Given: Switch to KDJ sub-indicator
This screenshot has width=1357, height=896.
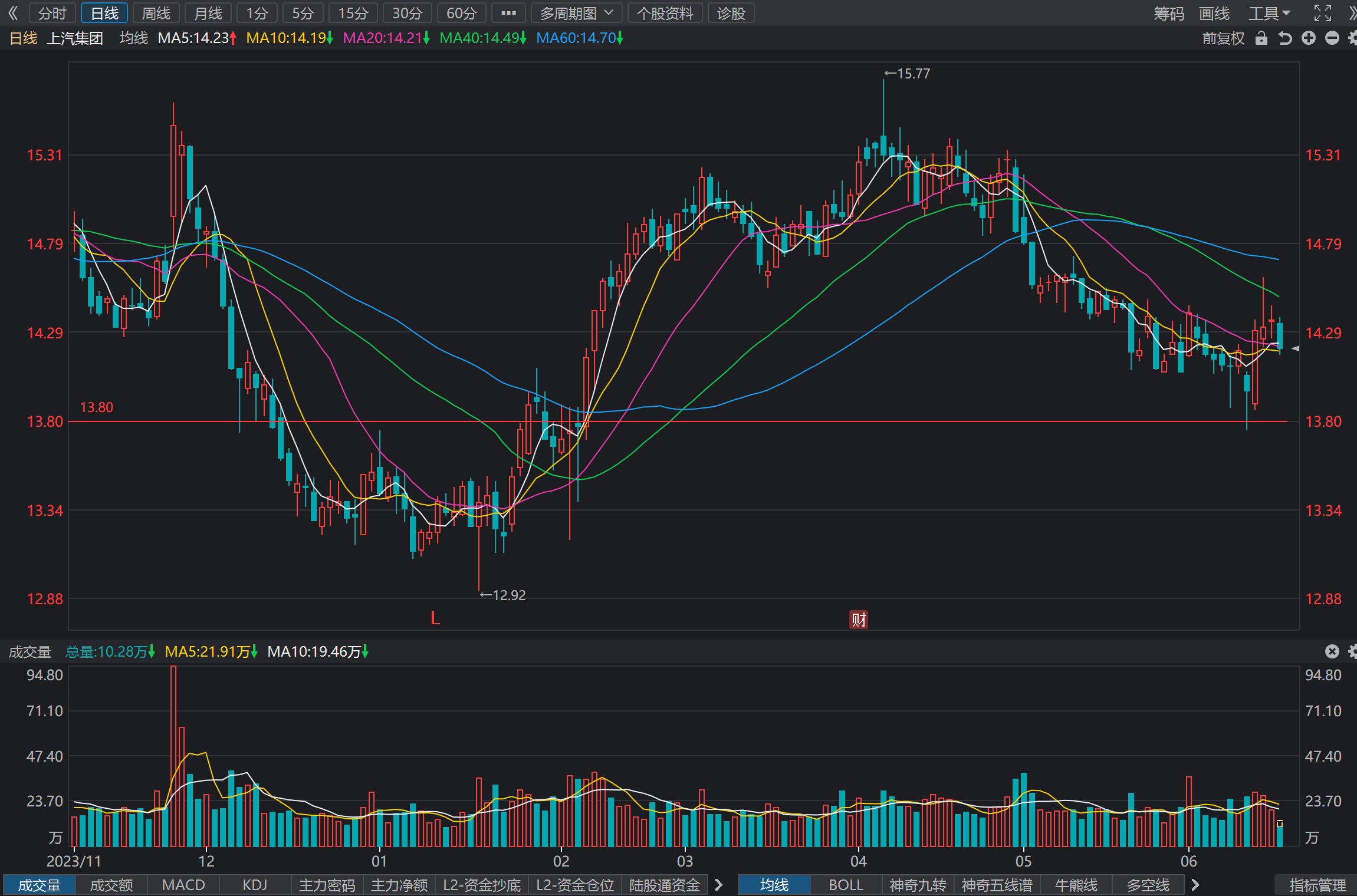Looking at the screenshot, I should pos(255,885).
